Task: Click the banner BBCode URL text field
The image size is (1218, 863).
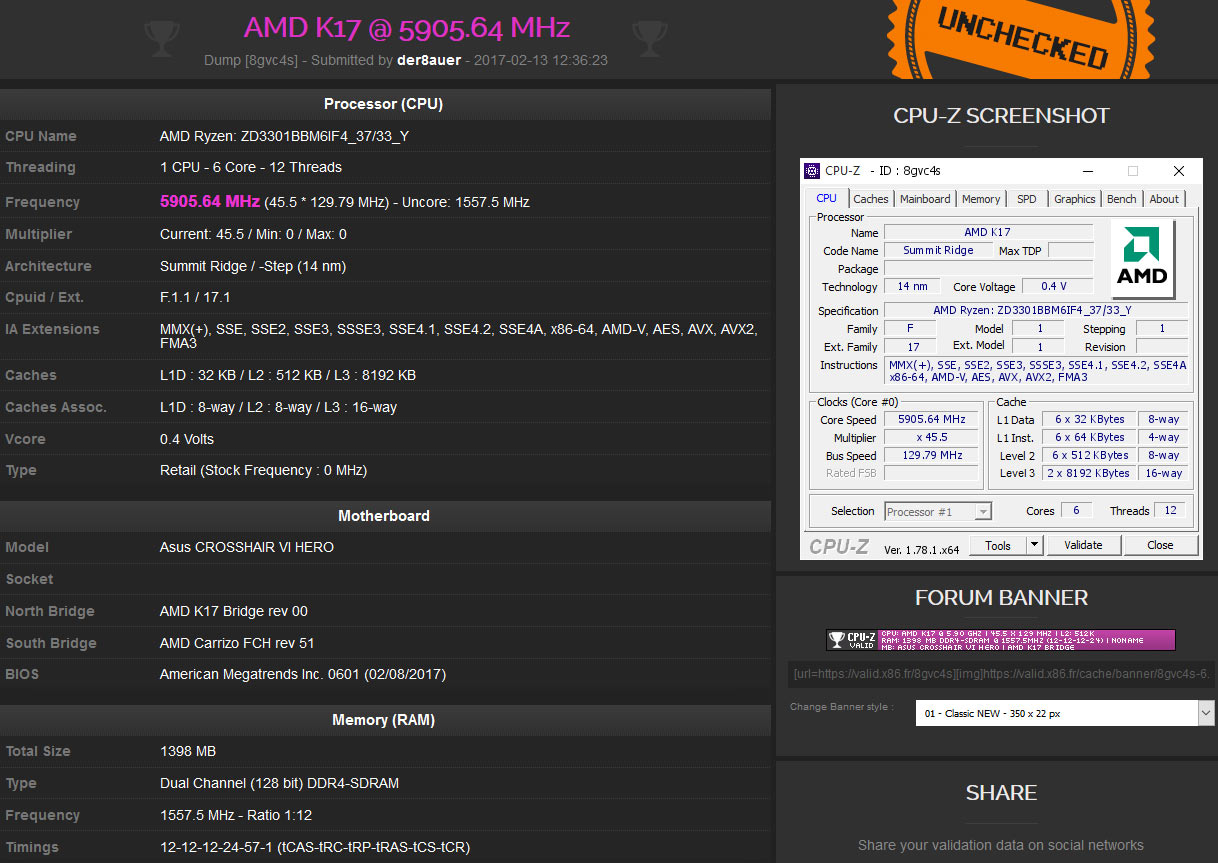Action: pyautogui.click(x=1000, y=675)
